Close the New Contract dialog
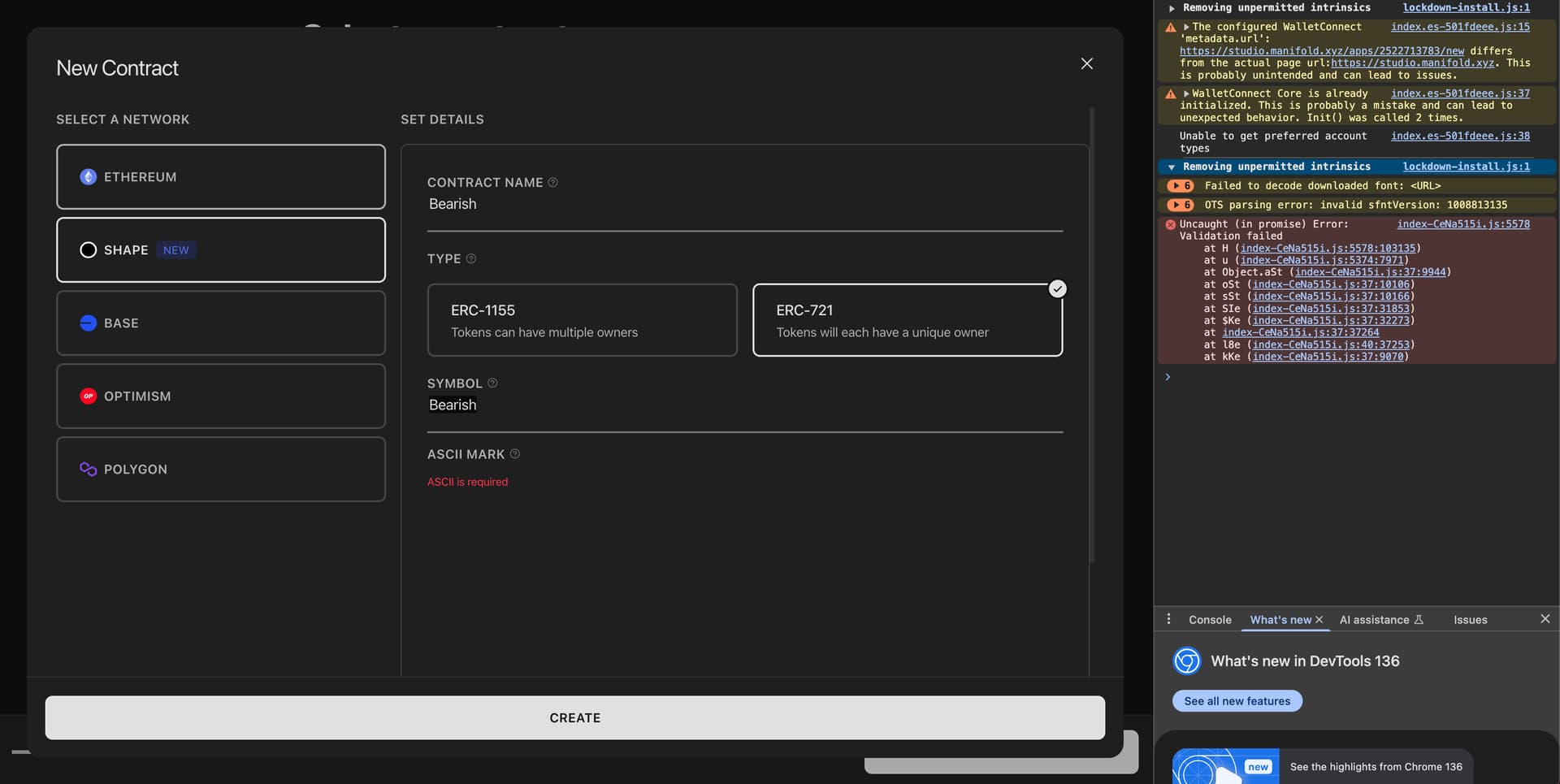The width and height of the screenshot is (1560, 784). (1086, 63)
